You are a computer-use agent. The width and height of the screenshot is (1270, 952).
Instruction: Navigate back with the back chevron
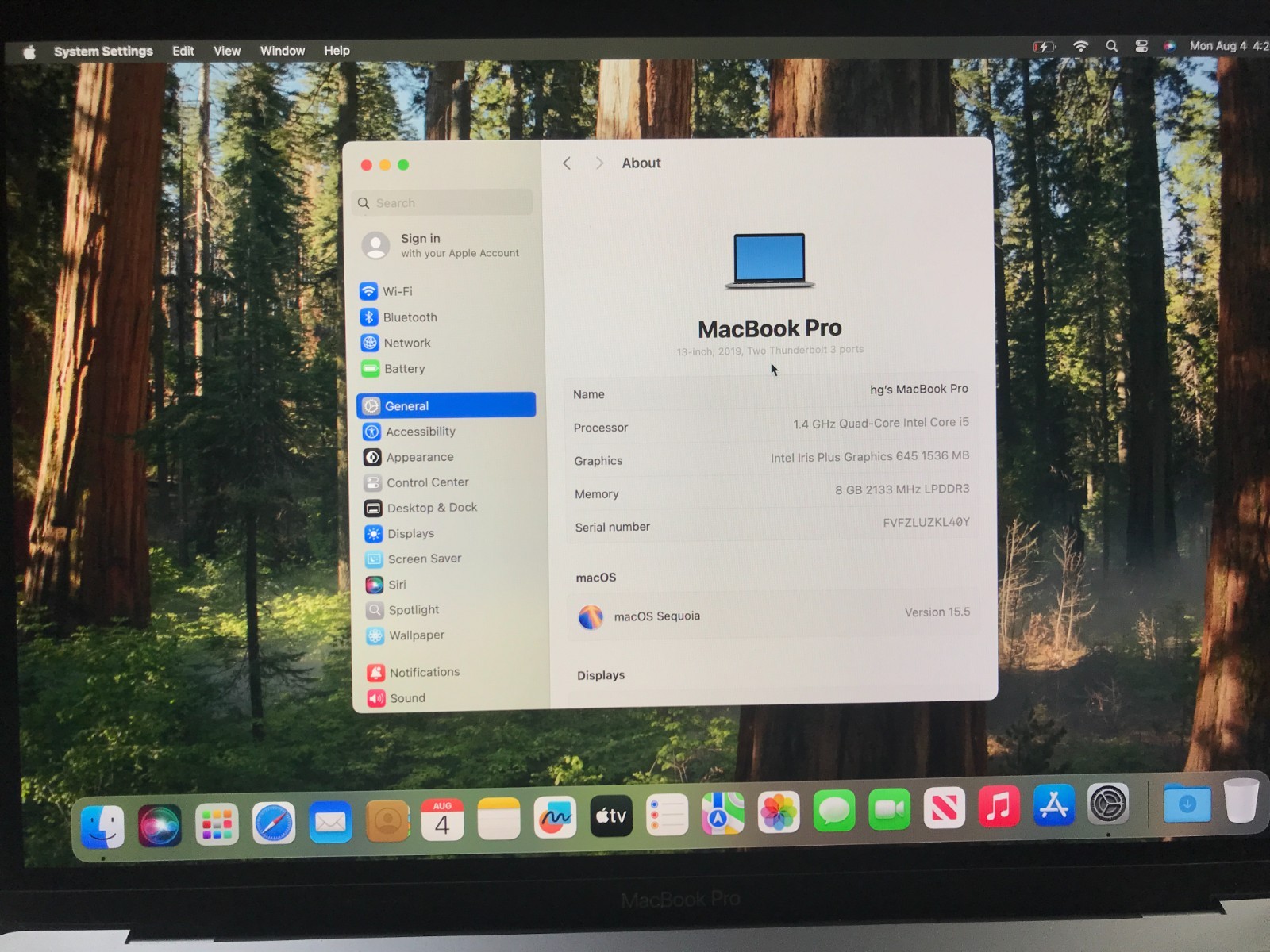pyautogui.click(x=566, y=163)
